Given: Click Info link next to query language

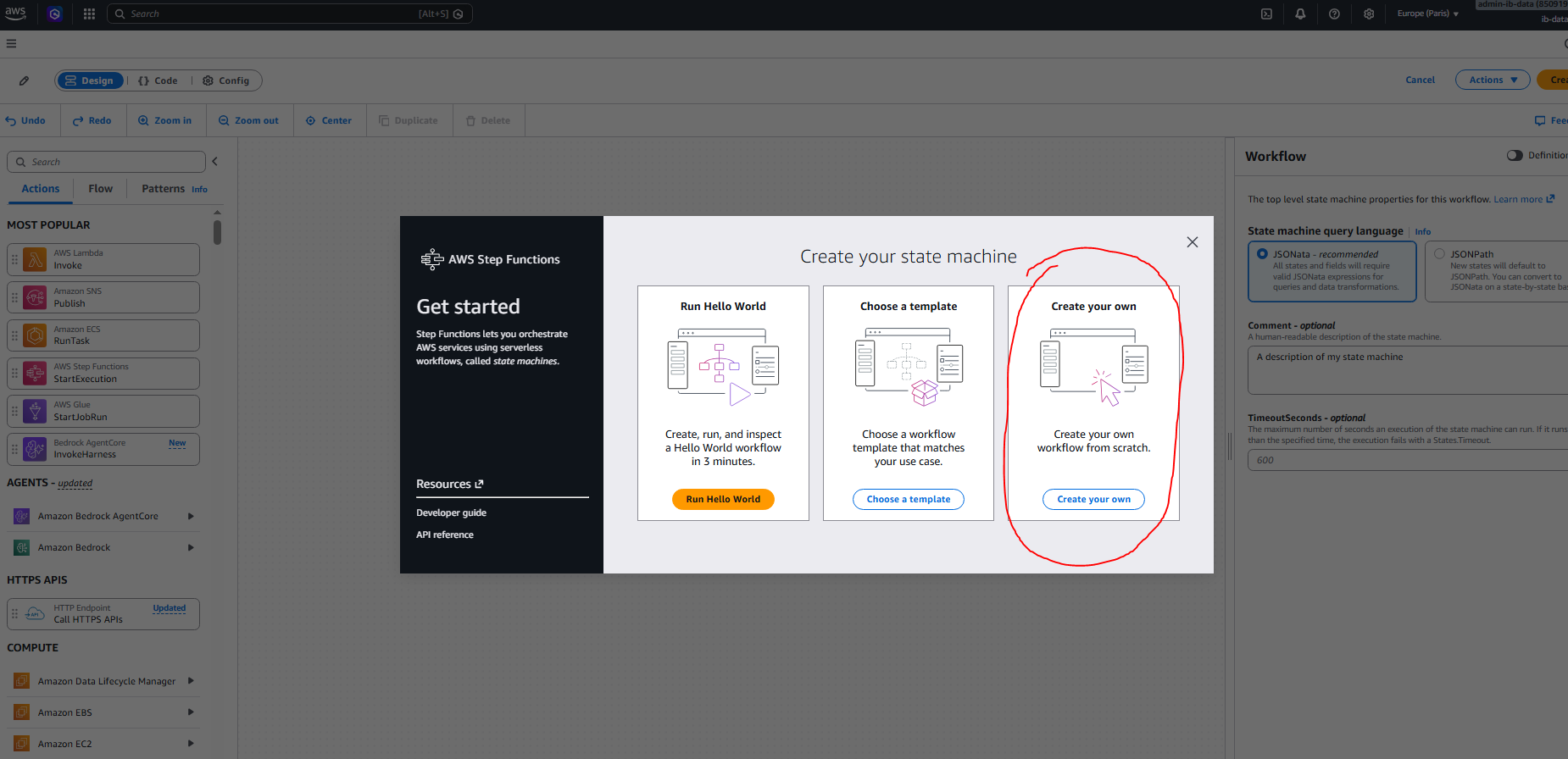Looking at the screenshot, I should pos(1422,231).
